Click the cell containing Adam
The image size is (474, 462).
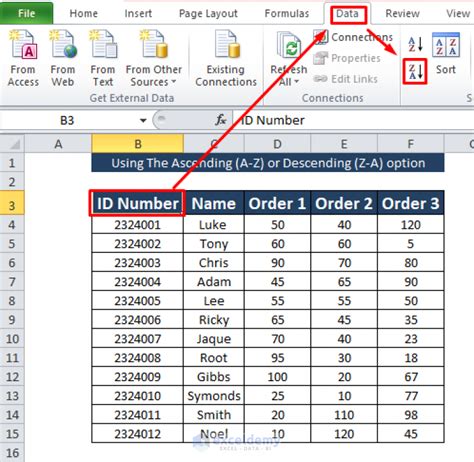pos(214,282)
